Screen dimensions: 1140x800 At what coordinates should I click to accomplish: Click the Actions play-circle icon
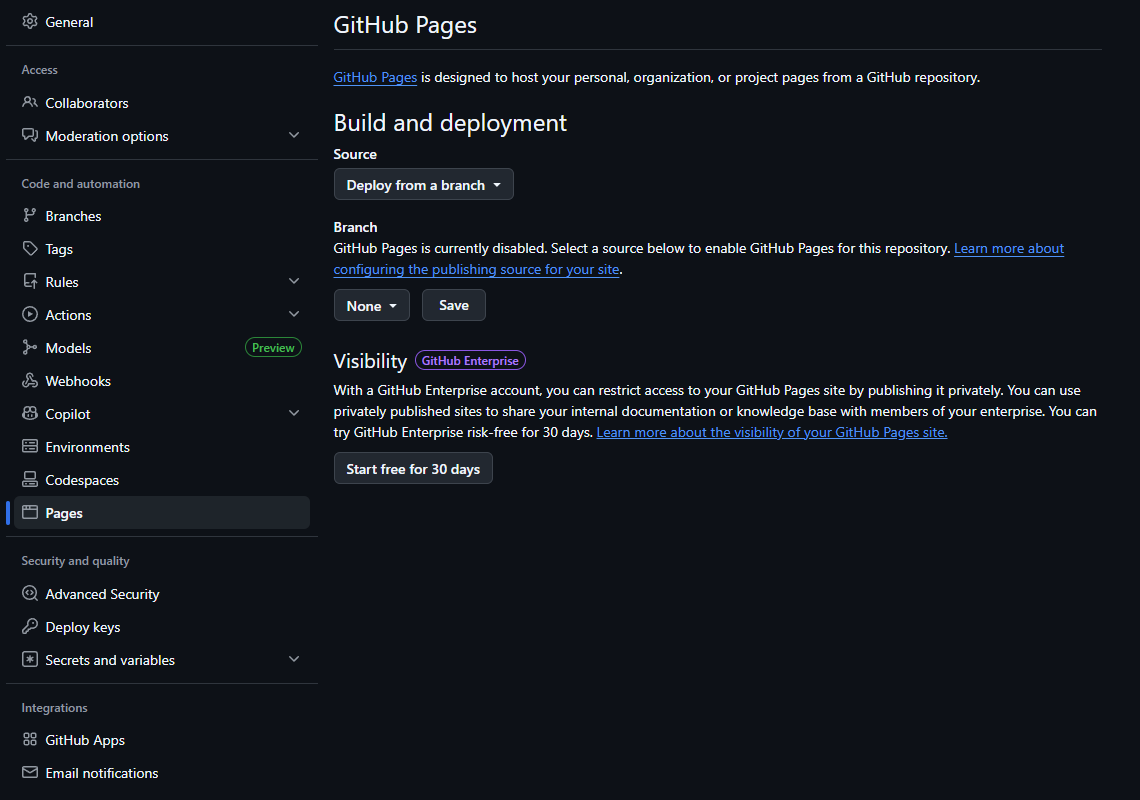coord(30,314)
